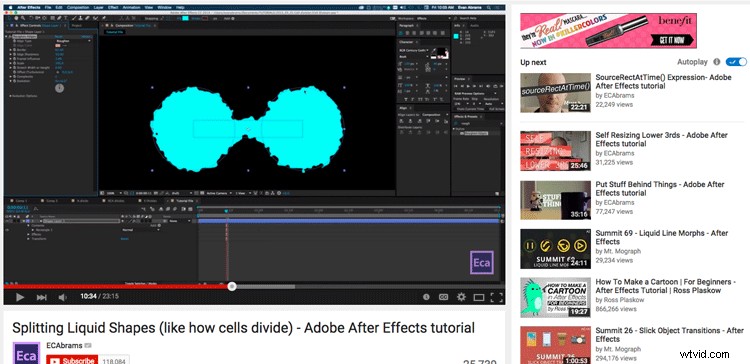Expand Rectangle 1 in timeline
Viewport: 750px width, 364px height.
click(x=33, y=230)
